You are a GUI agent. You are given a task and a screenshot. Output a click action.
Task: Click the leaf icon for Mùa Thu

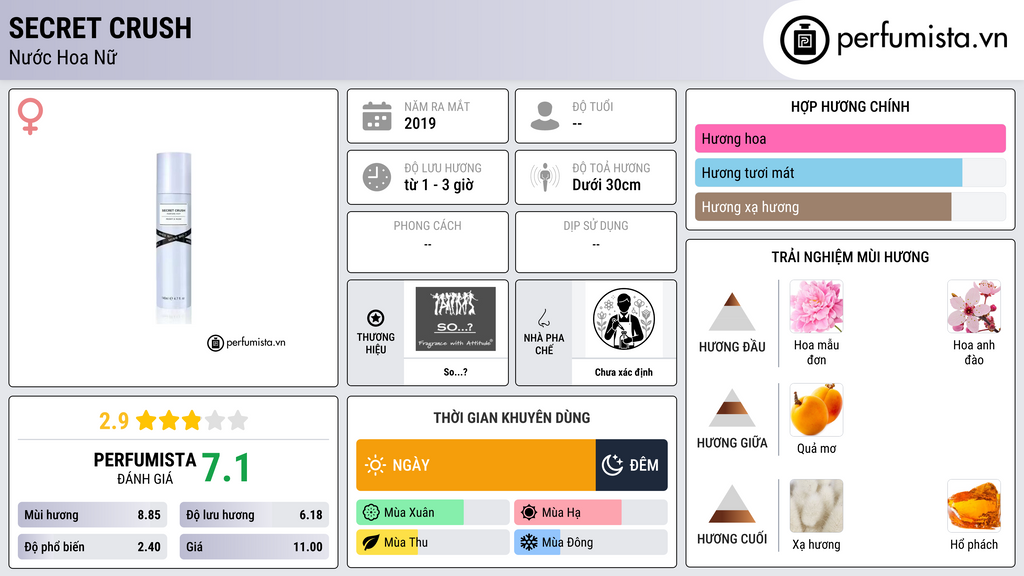(371, 543)
